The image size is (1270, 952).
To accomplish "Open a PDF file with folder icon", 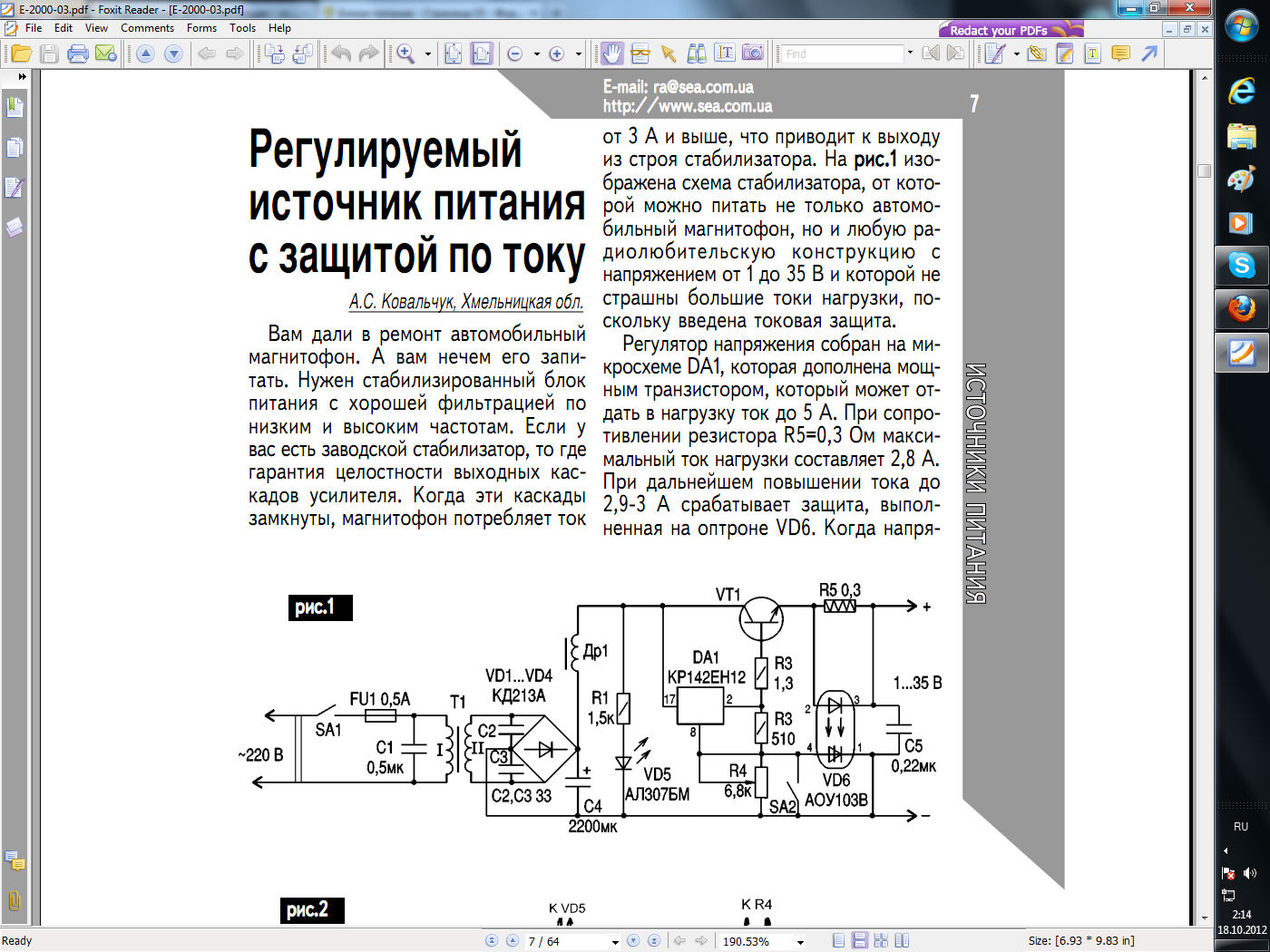I will (21, 54).
